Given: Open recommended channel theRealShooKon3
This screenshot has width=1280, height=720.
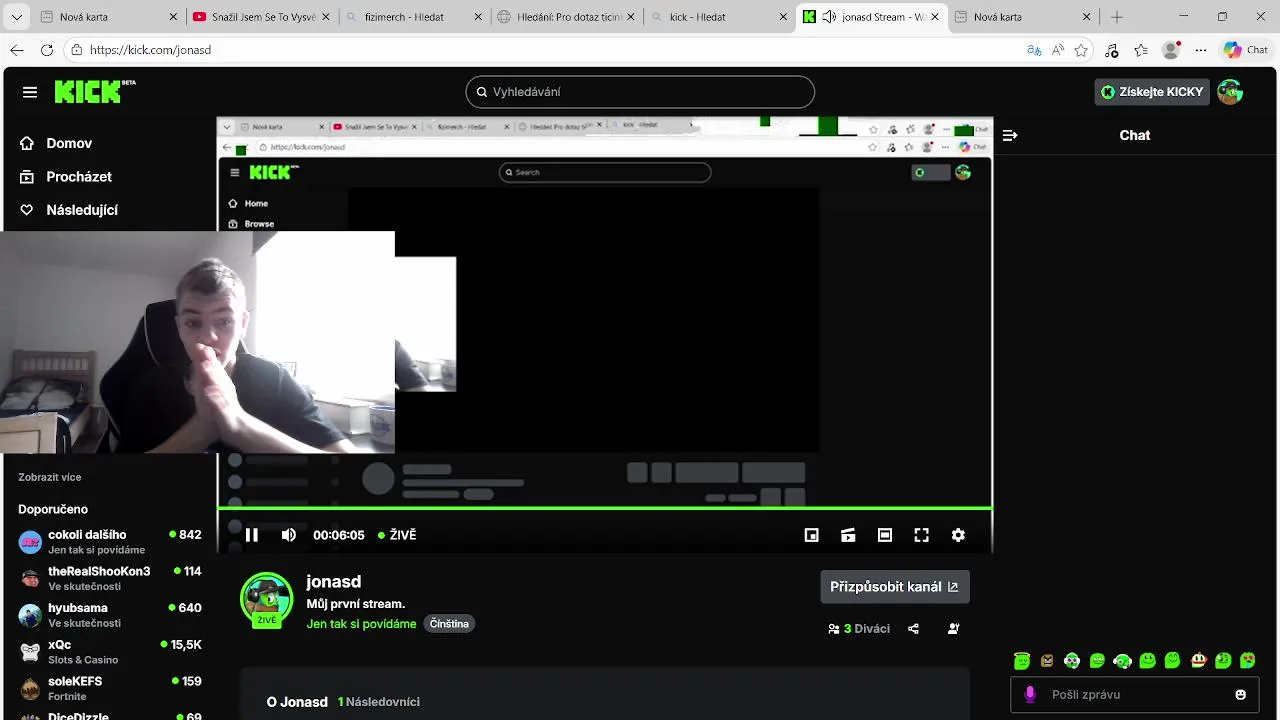Looking at the screenshot, I should (x=110, y=578).
